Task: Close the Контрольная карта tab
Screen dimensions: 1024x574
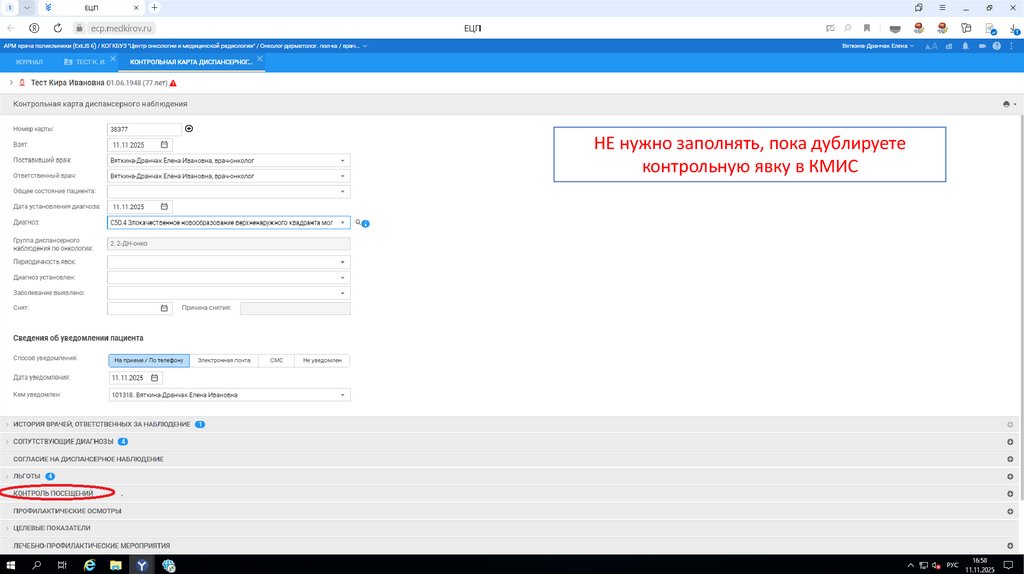Action: (260, 59)
